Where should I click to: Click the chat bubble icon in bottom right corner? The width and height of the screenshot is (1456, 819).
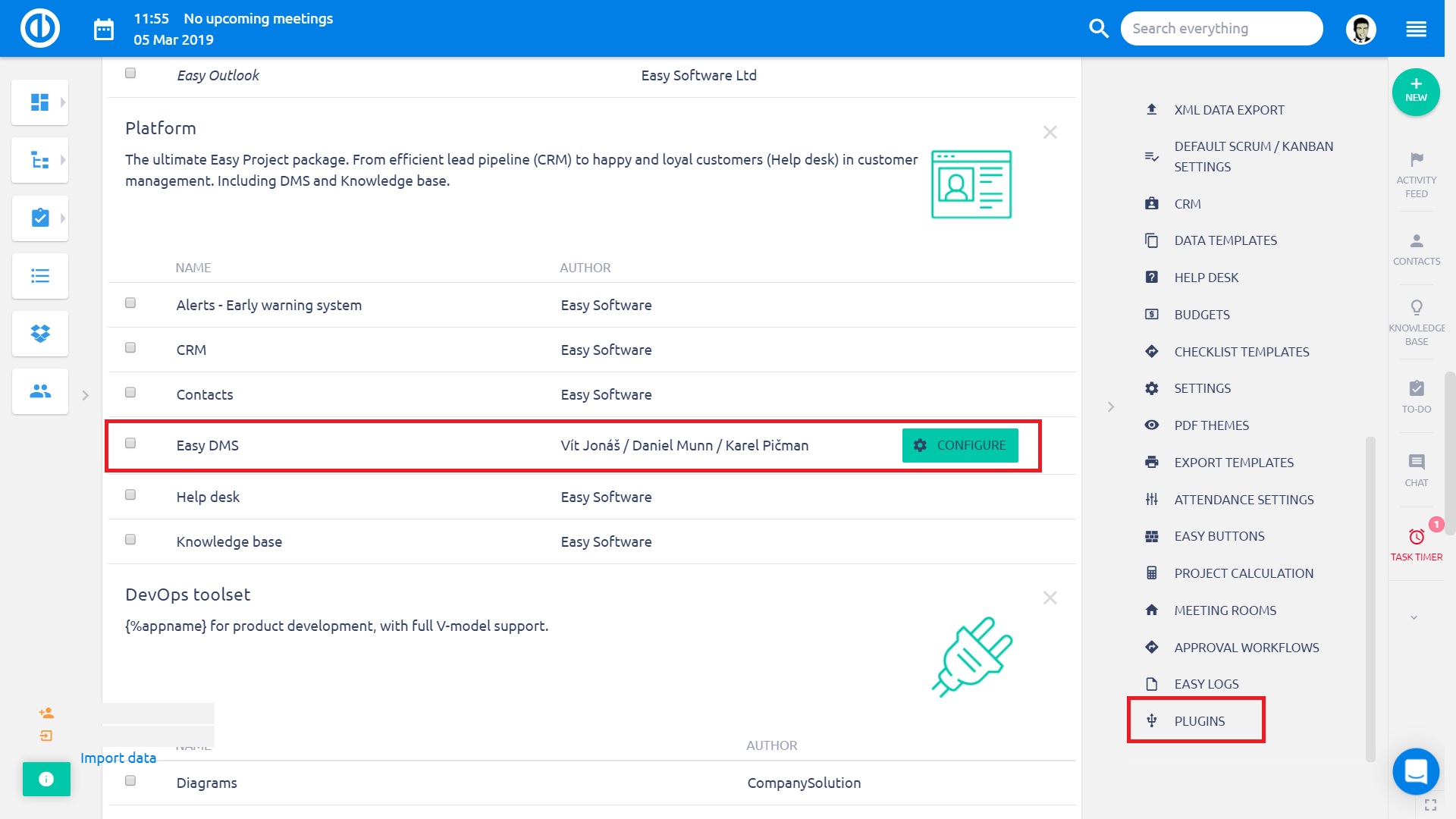click(x=1415, y=771)
